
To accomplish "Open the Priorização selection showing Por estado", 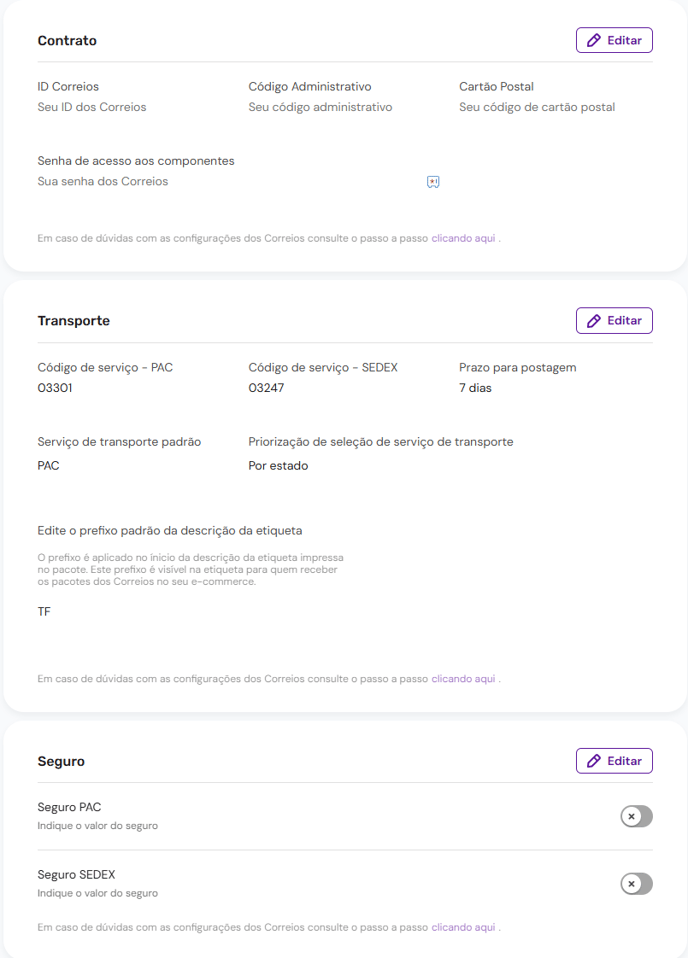I will pyautogui.click(x=278, y=466).
